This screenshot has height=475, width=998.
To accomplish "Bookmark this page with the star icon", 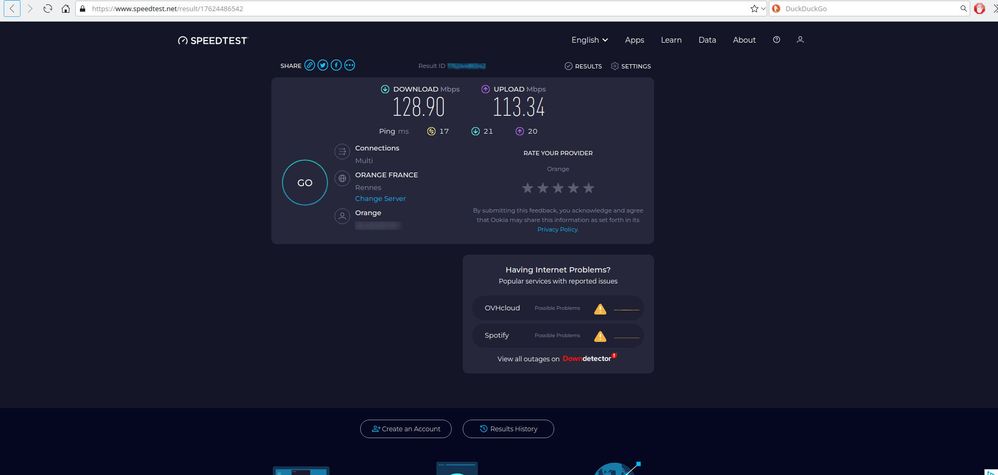I will pyautogui.click(x=754, y=9).
